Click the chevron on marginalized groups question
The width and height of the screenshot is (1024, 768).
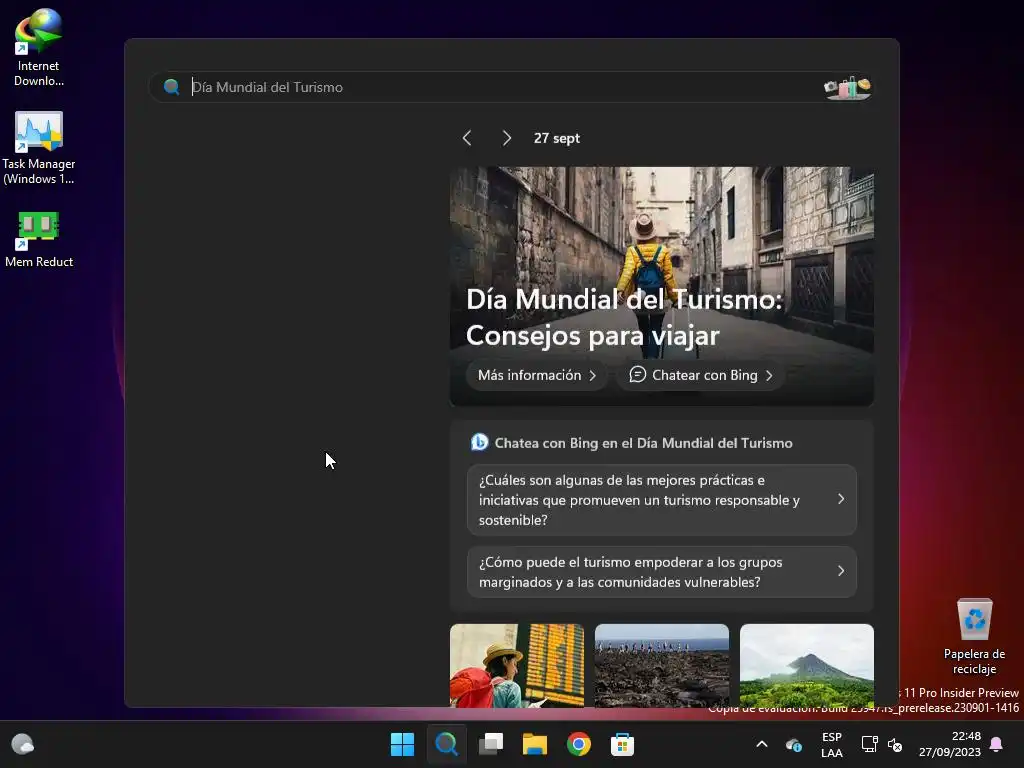tap(840, 571)
